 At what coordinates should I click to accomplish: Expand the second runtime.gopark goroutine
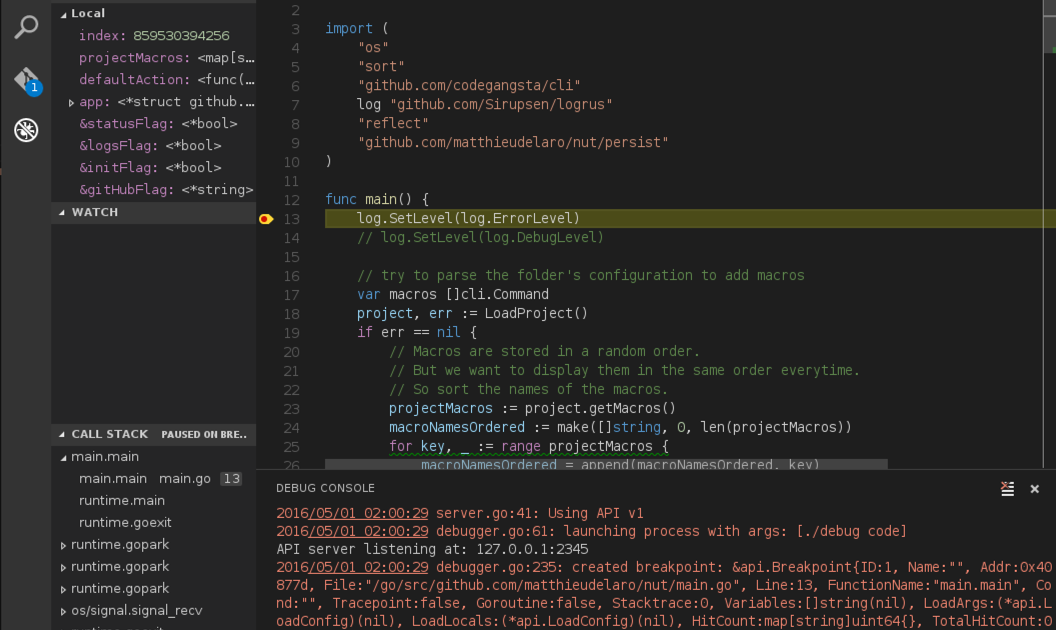(63, 567)
